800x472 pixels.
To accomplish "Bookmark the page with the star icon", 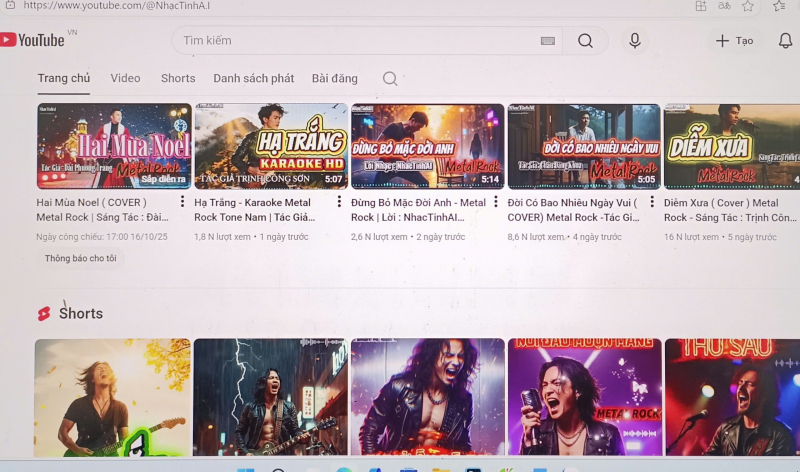I will pos(747,6).
